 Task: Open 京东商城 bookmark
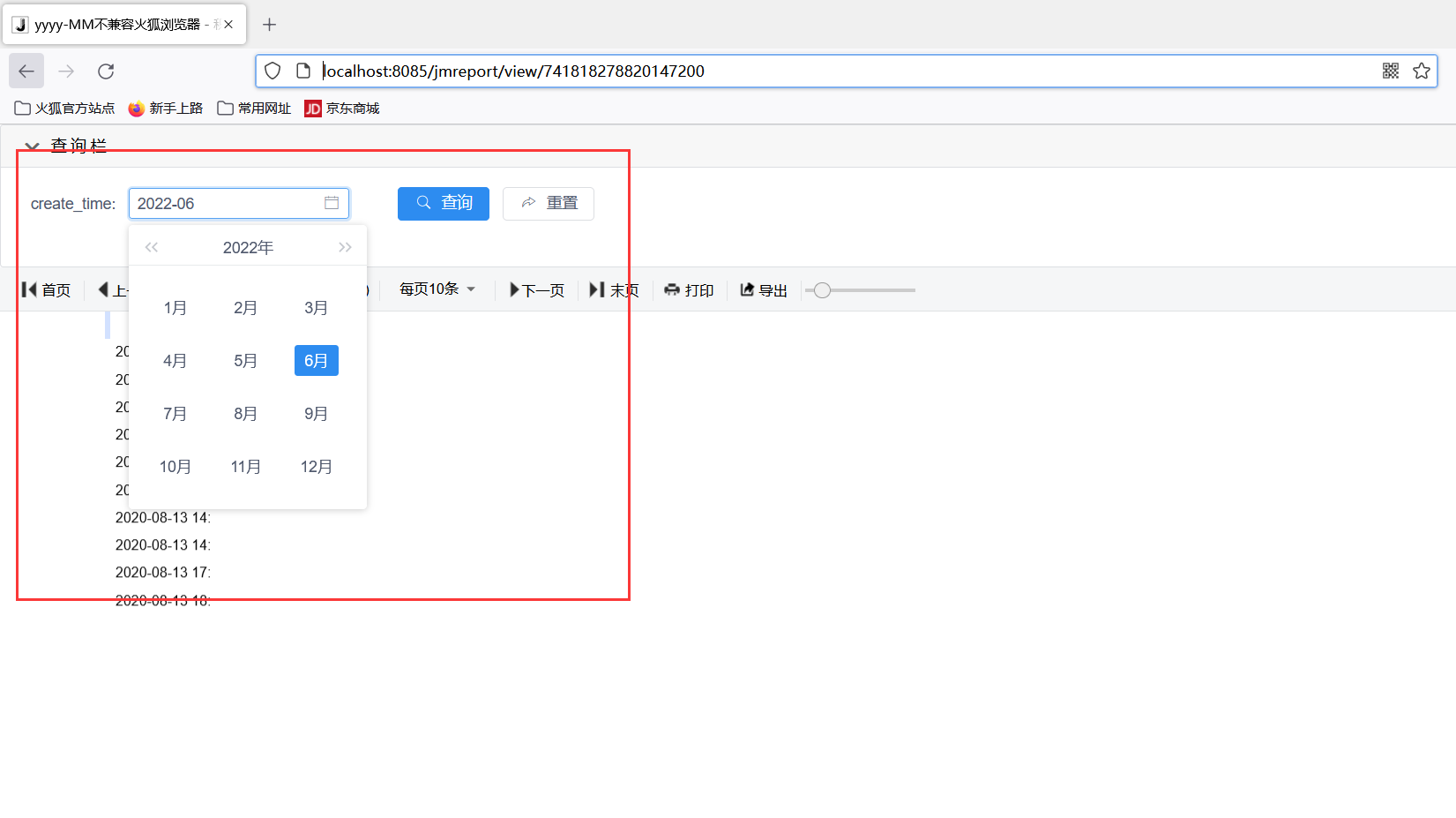[x=342, y=108]
